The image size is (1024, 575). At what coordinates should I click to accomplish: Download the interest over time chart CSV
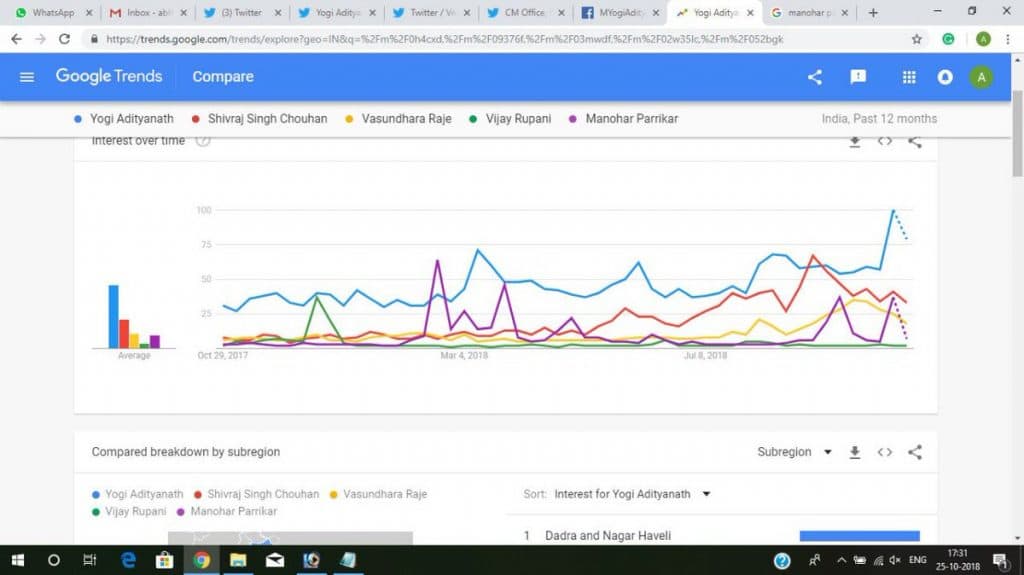(x=854, y=141)
